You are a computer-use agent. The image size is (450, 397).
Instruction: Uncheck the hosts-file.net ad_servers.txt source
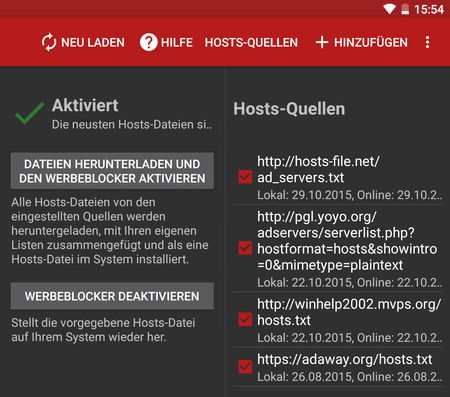[x=245, y=177]
